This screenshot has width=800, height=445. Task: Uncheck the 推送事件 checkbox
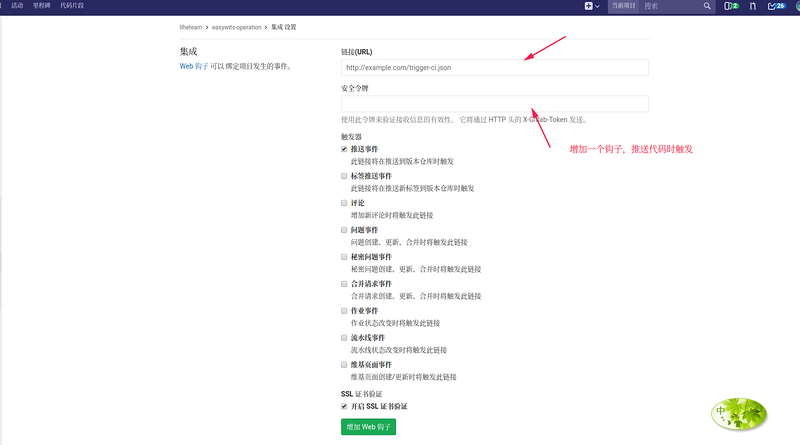[344, 149]
